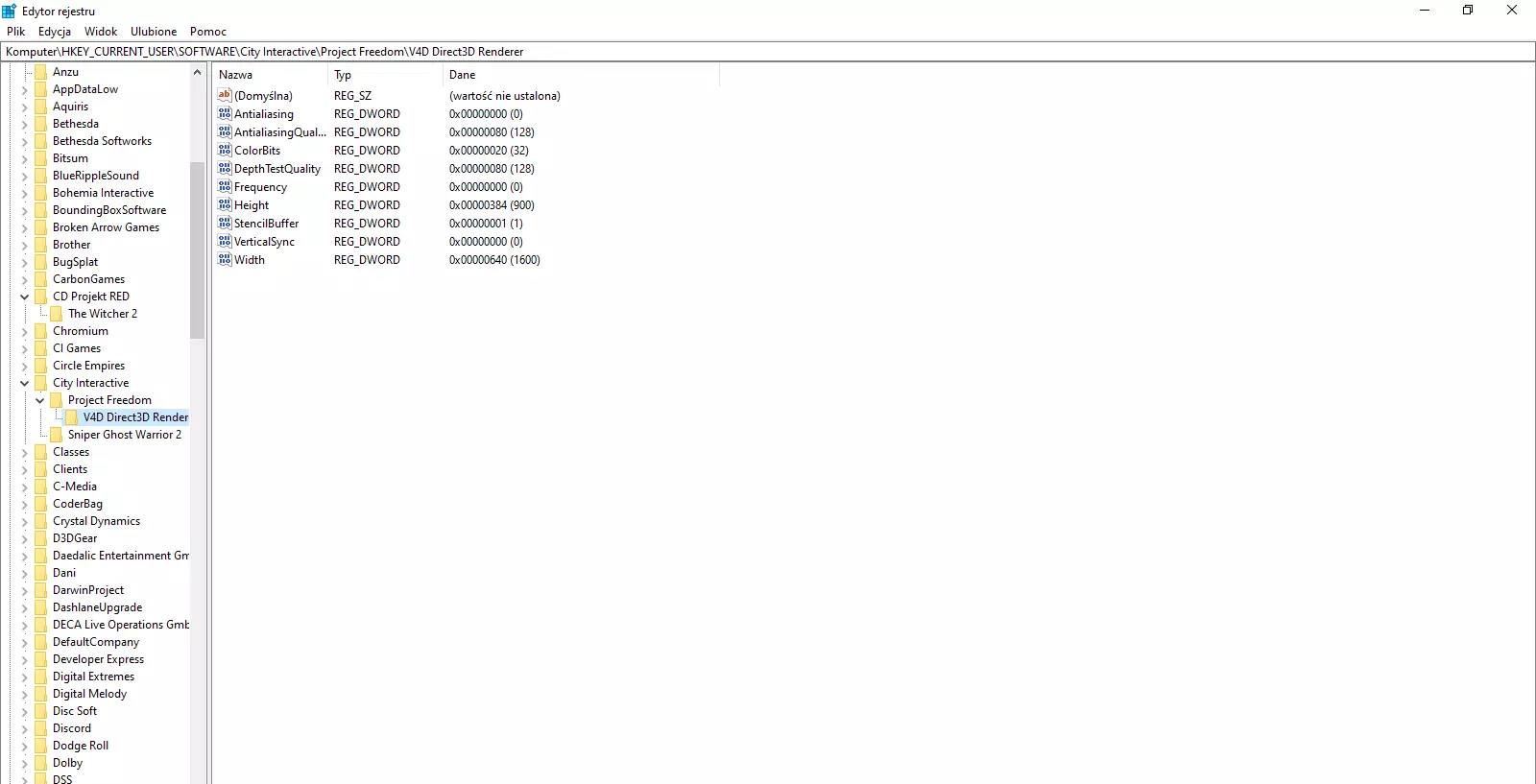Click the StencilBuffer DWORD value icon
Image resolution: width=1536 pixels, height=784 pixels.
click(225, 223)
